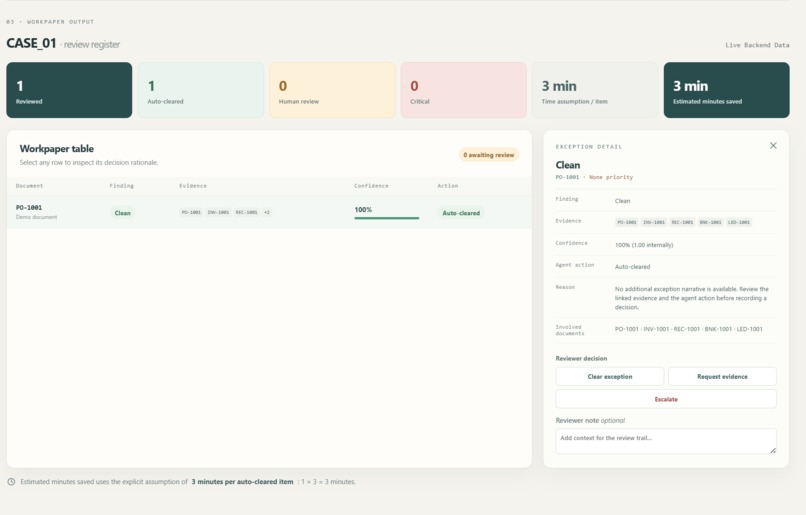This screenshot has height=515, width=806.
Task: Click the 'Demo document' subtitle under PO-1001
Action: (36, 217)
